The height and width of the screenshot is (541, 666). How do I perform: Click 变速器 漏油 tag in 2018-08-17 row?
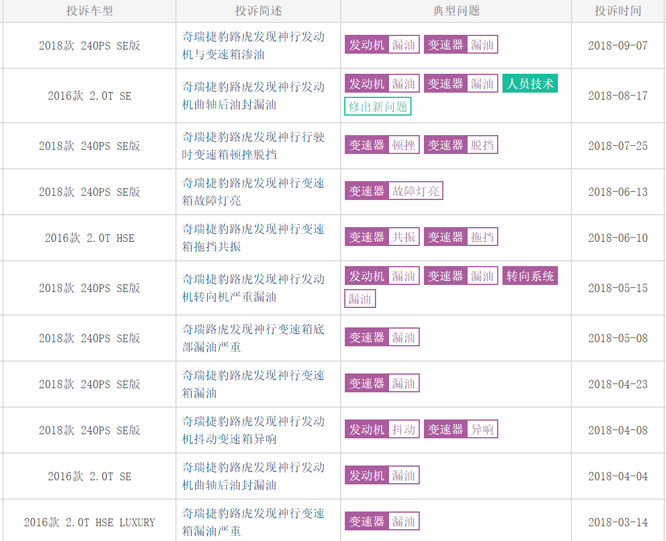point(461,83)
